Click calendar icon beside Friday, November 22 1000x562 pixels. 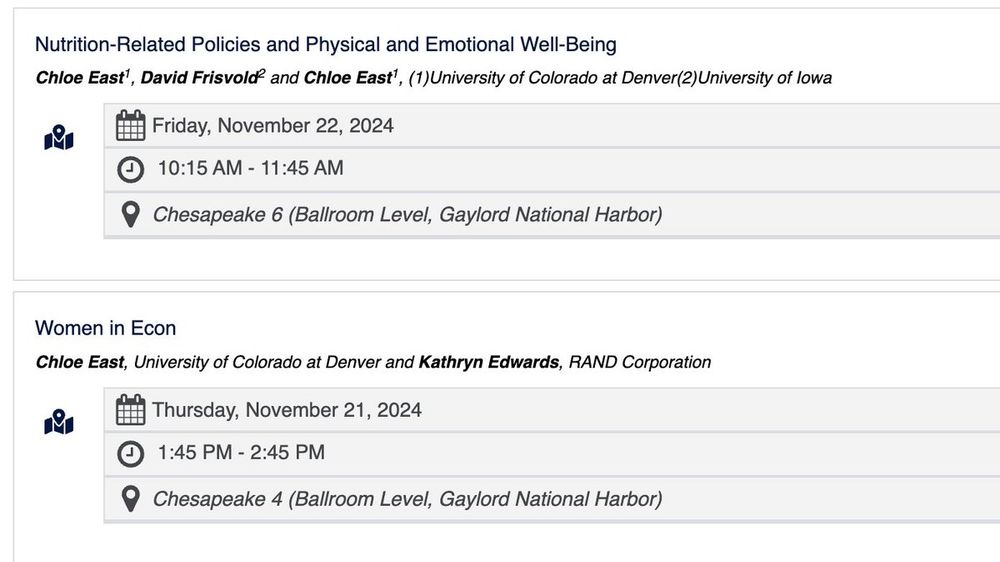click(x=130, y=125)
